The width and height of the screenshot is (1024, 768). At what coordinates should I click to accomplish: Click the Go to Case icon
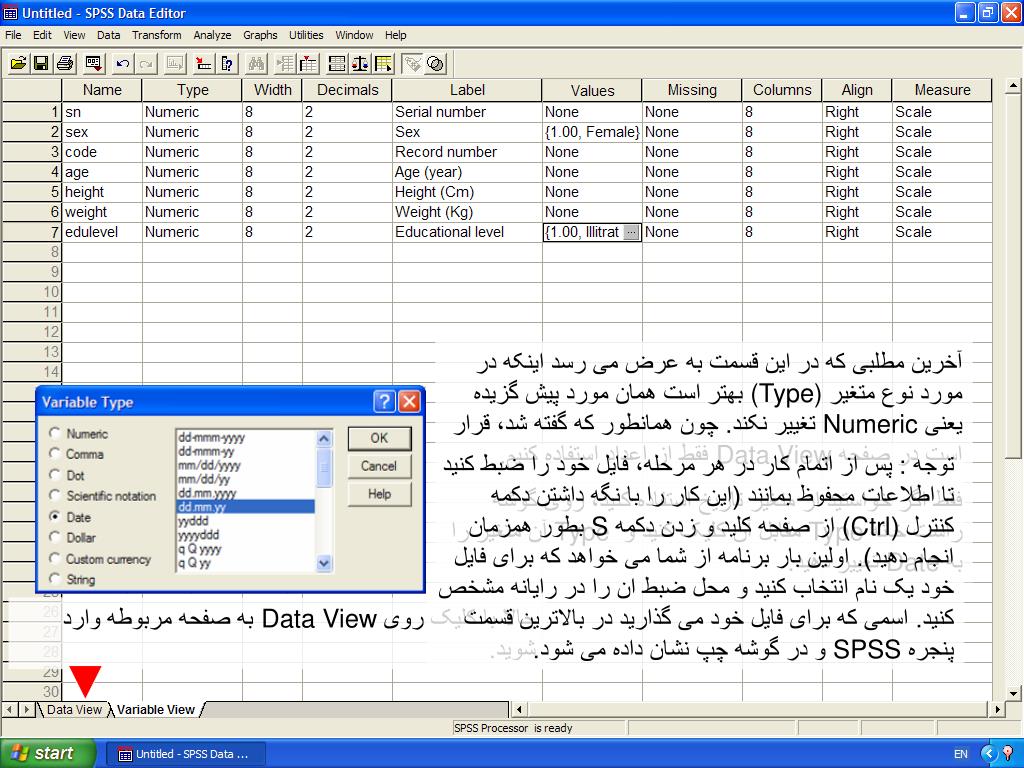203,63
